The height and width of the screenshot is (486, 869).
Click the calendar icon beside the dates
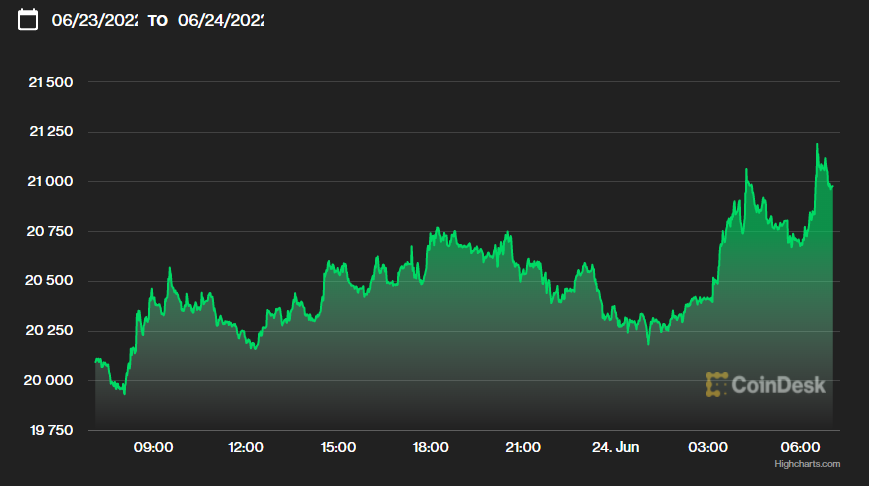[x=28, y=19]
